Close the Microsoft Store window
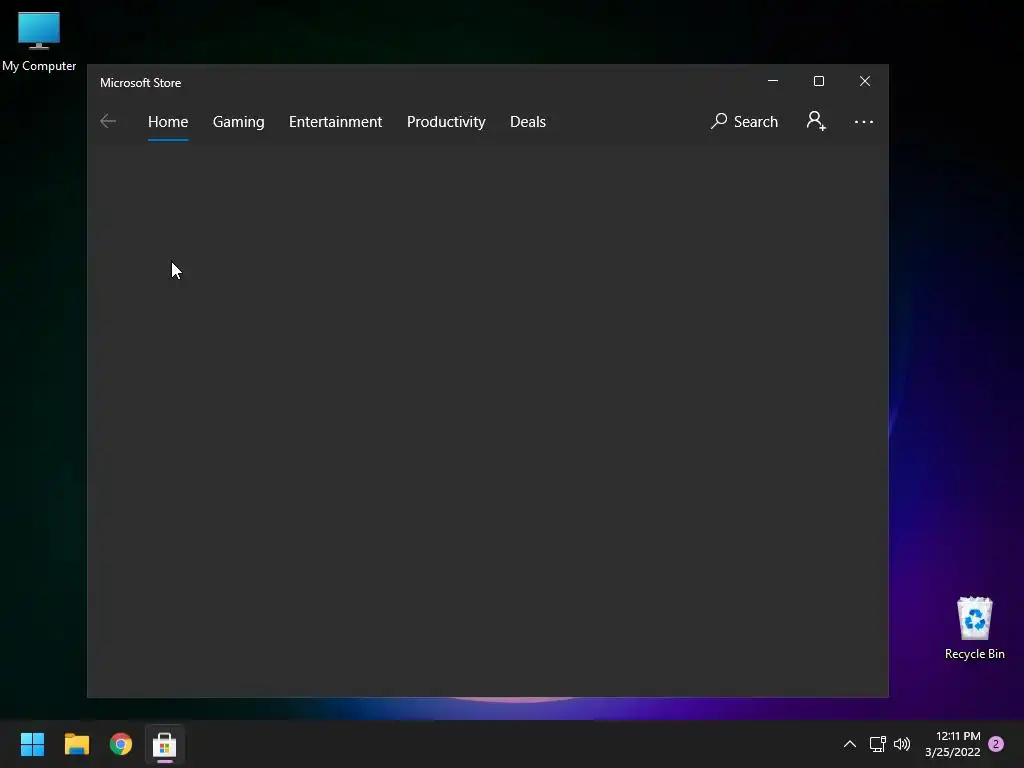The height and width of the screenshot is (768, 1024). (865, 81)
